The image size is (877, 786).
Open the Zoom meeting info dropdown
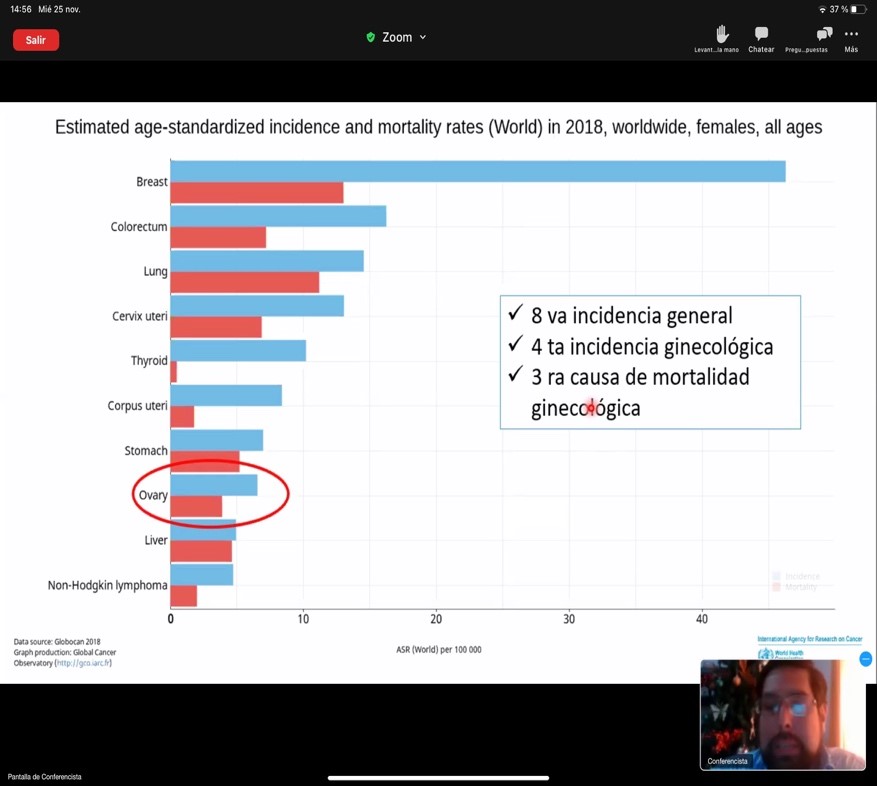click(397, 37)
